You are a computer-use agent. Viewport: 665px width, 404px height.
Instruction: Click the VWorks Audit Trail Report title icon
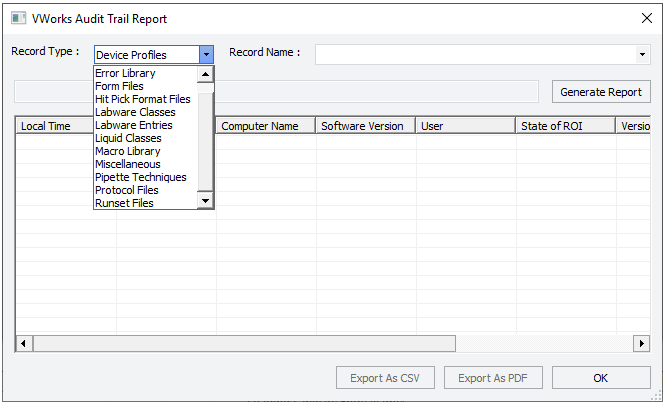click(x=18, y=18)
